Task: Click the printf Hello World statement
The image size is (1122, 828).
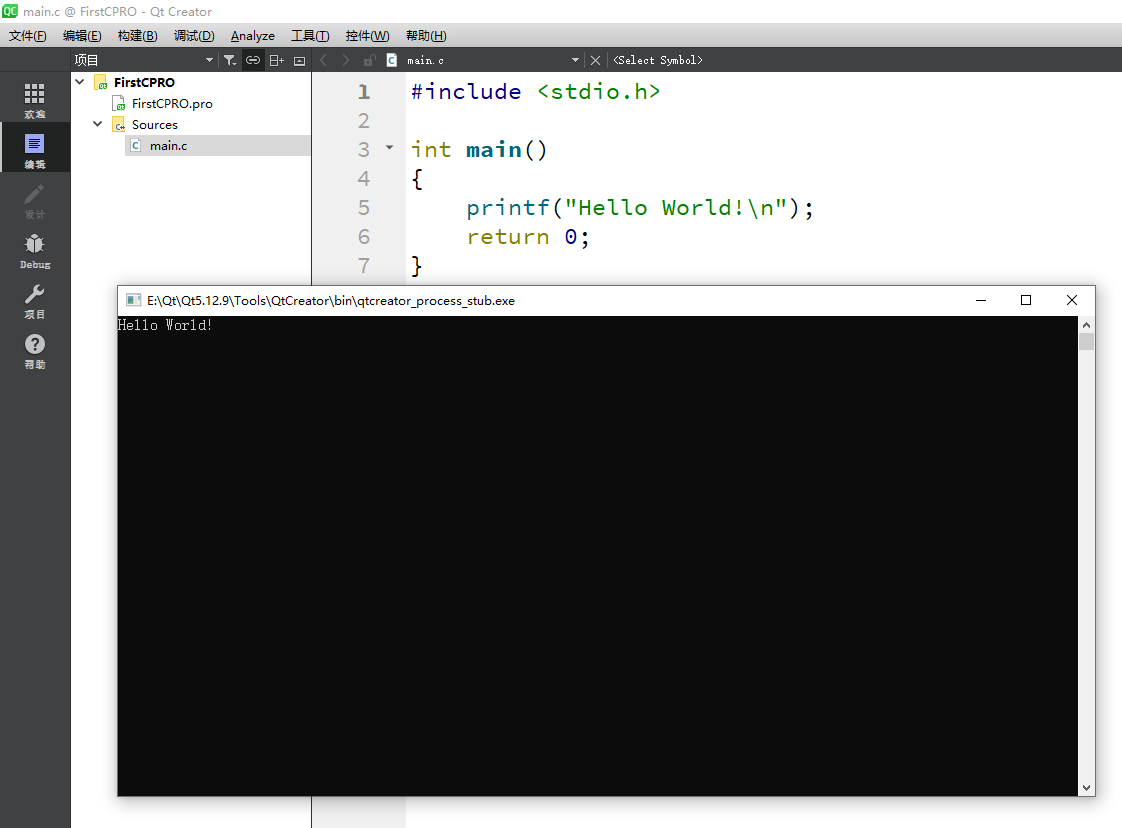Action: coord(640,208)
